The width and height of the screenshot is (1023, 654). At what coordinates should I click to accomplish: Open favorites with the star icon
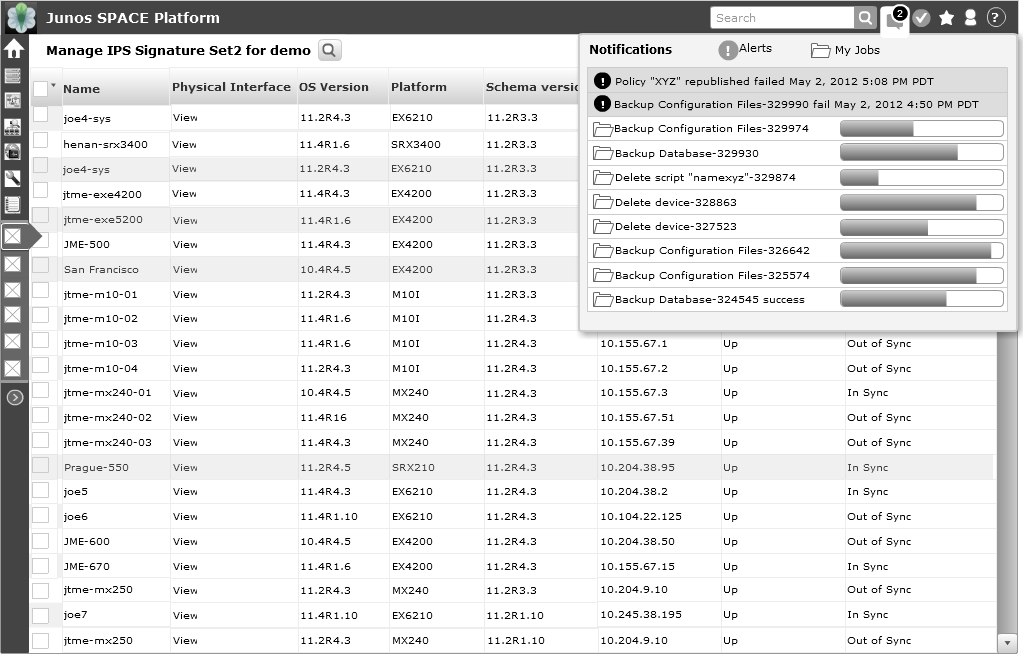[x=946, y=18]
